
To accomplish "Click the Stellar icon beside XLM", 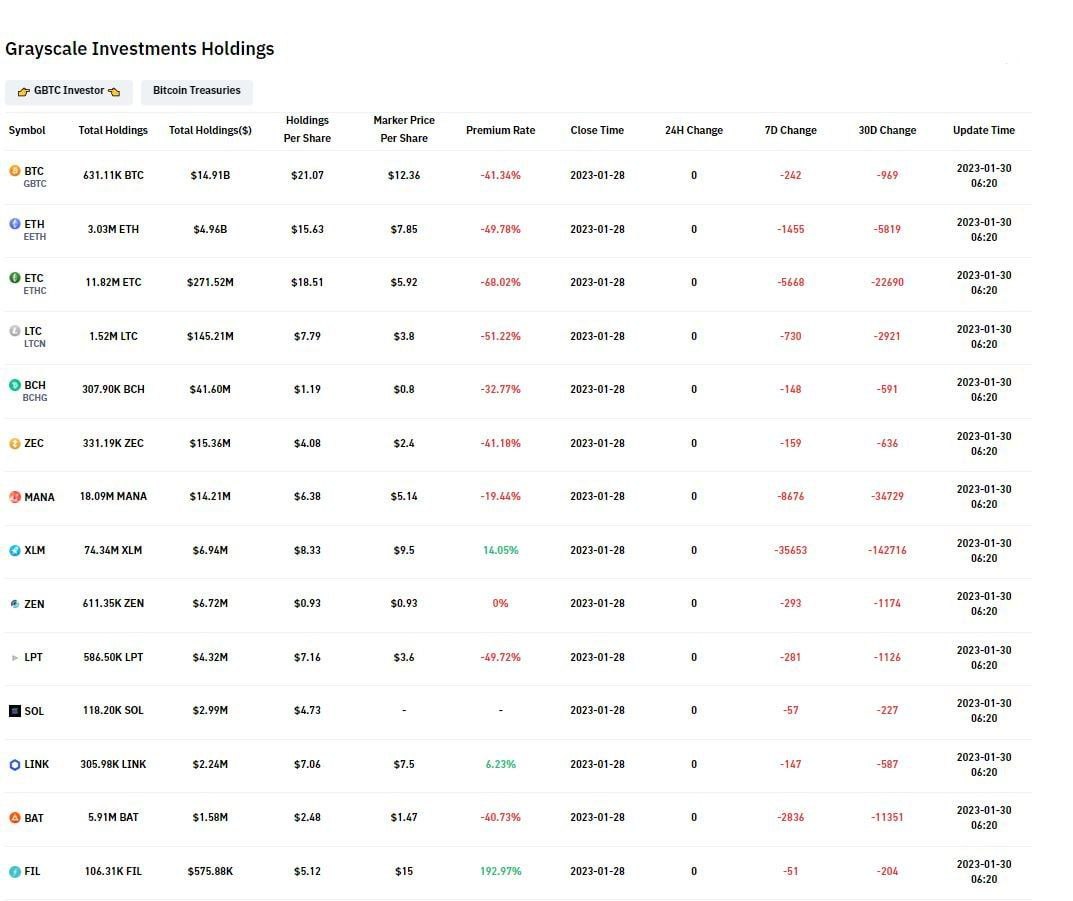I will pyautogui.click(x=14, y=550).
